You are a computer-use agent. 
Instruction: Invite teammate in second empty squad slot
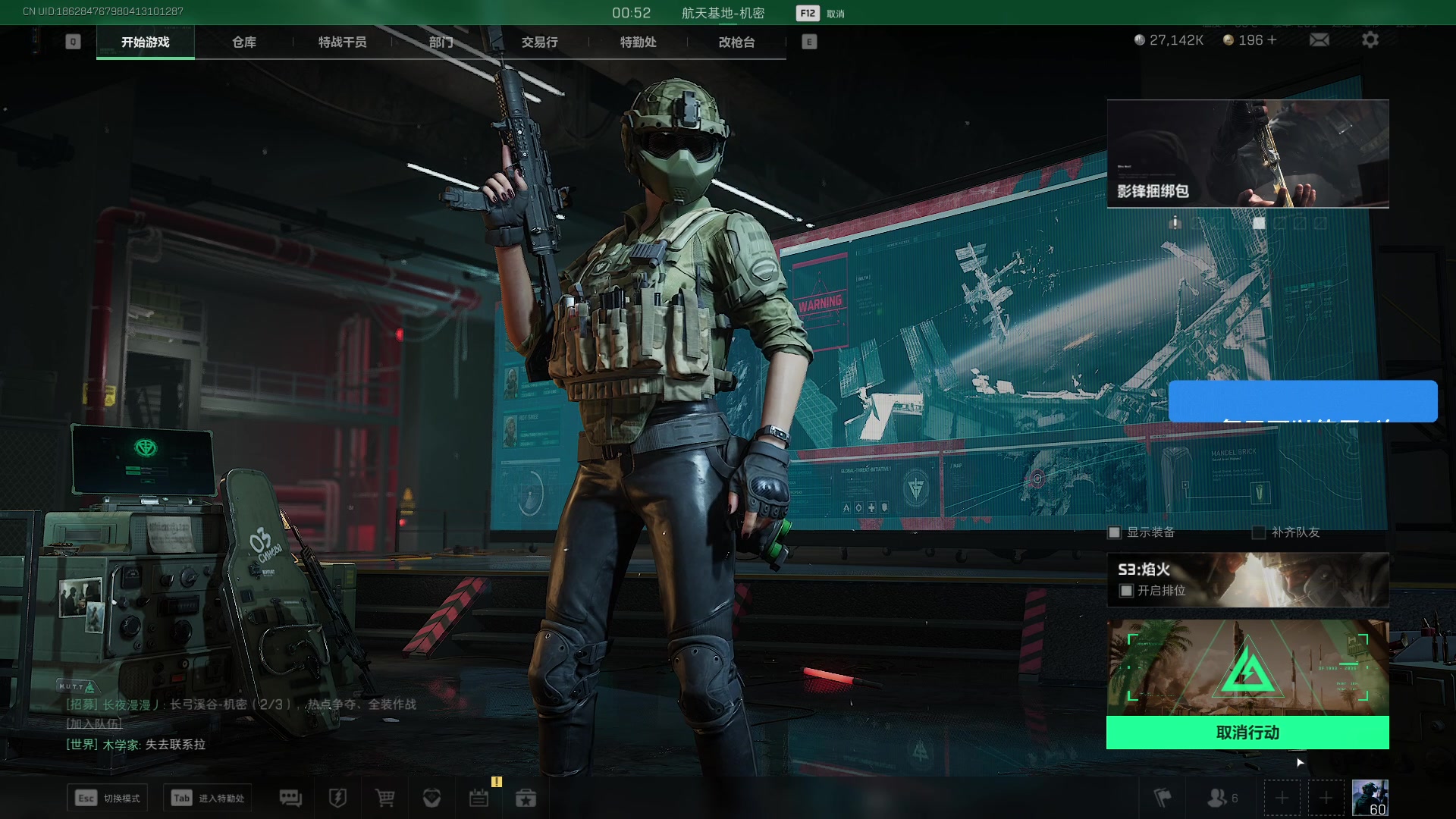point(1326,798)
